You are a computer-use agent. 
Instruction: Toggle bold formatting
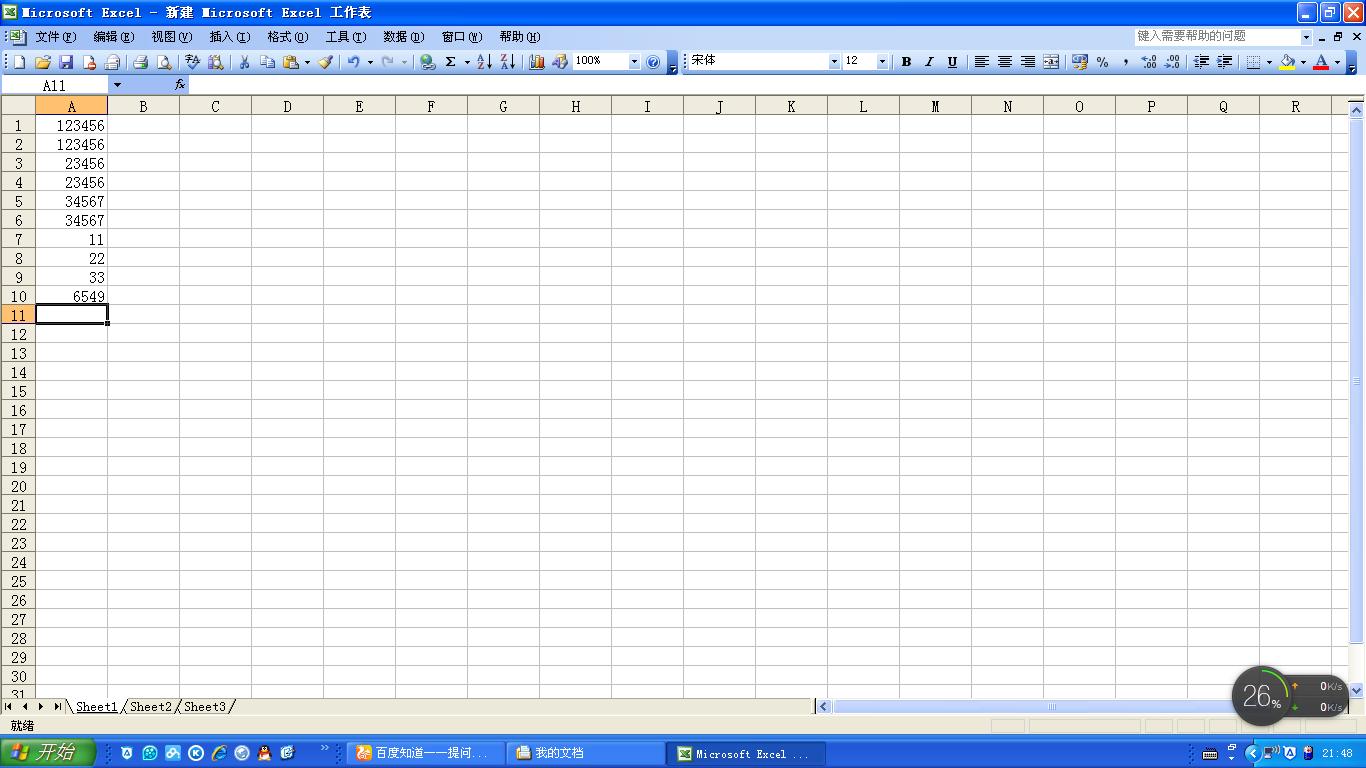(906, 62)
